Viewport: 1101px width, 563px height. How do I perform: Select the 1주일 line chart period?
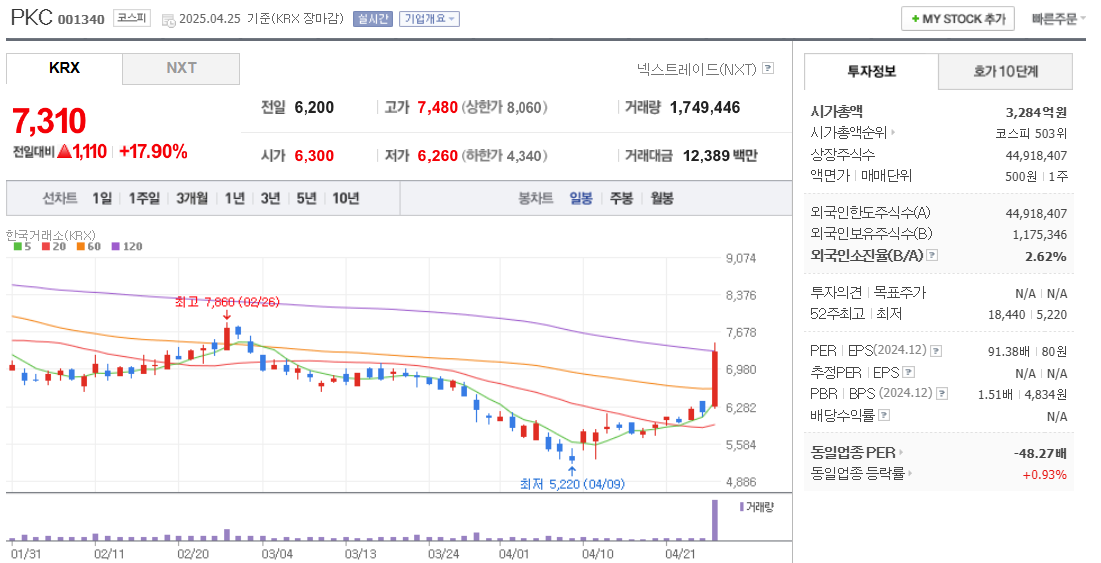tap(144, 199)
